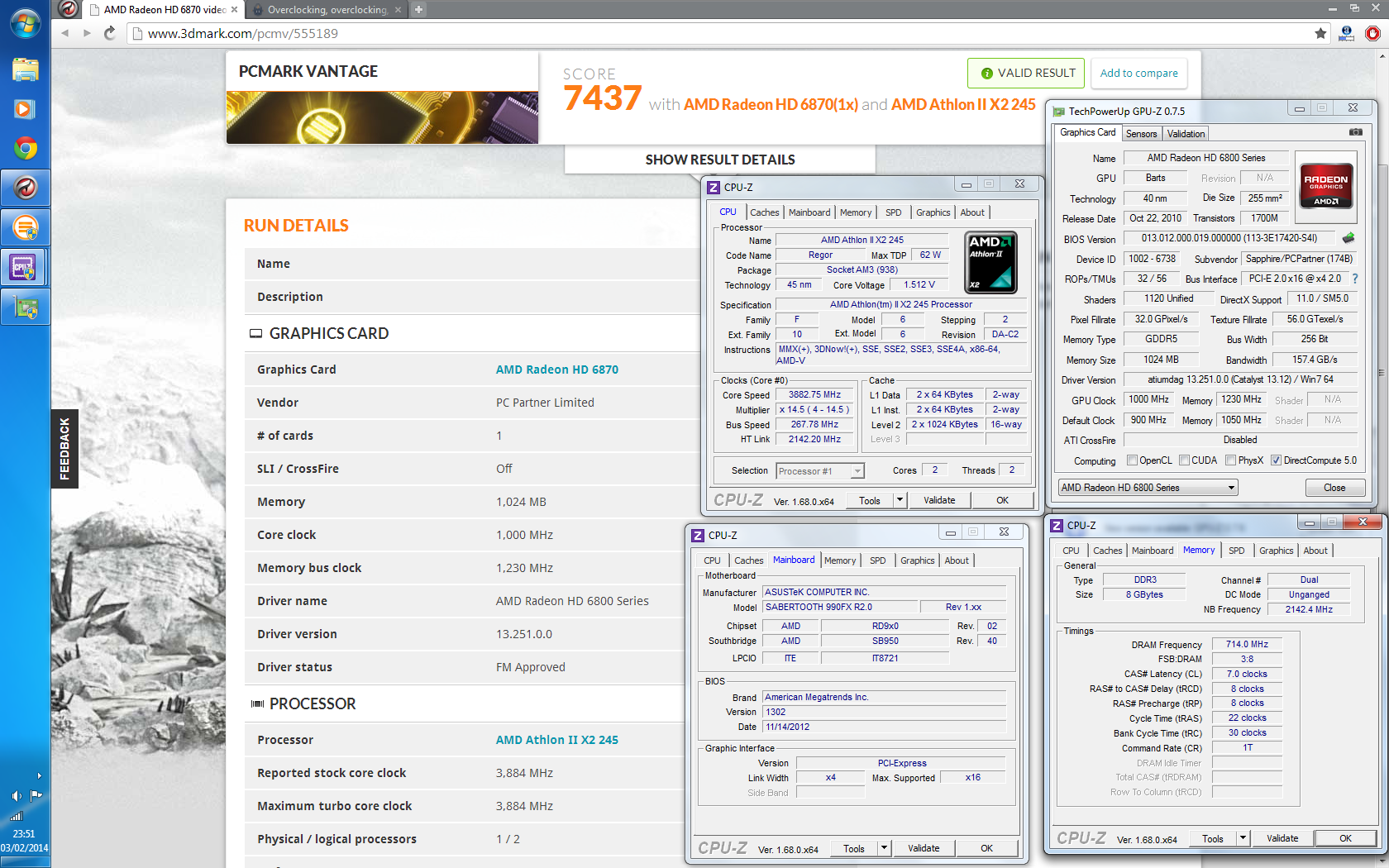Take a GPU-Z screenshot with the camera icon

coord(1356,132)
